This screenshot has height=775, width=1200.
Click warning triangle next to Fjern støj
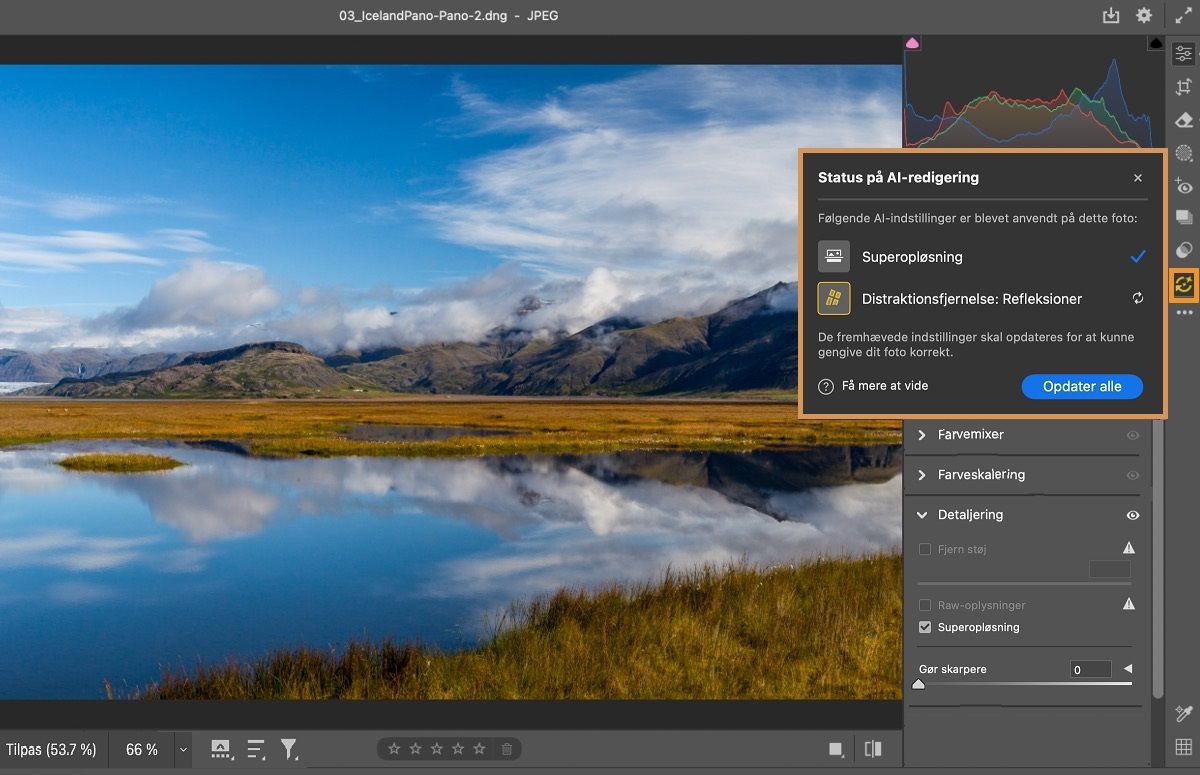click(x=1129, y=548)
